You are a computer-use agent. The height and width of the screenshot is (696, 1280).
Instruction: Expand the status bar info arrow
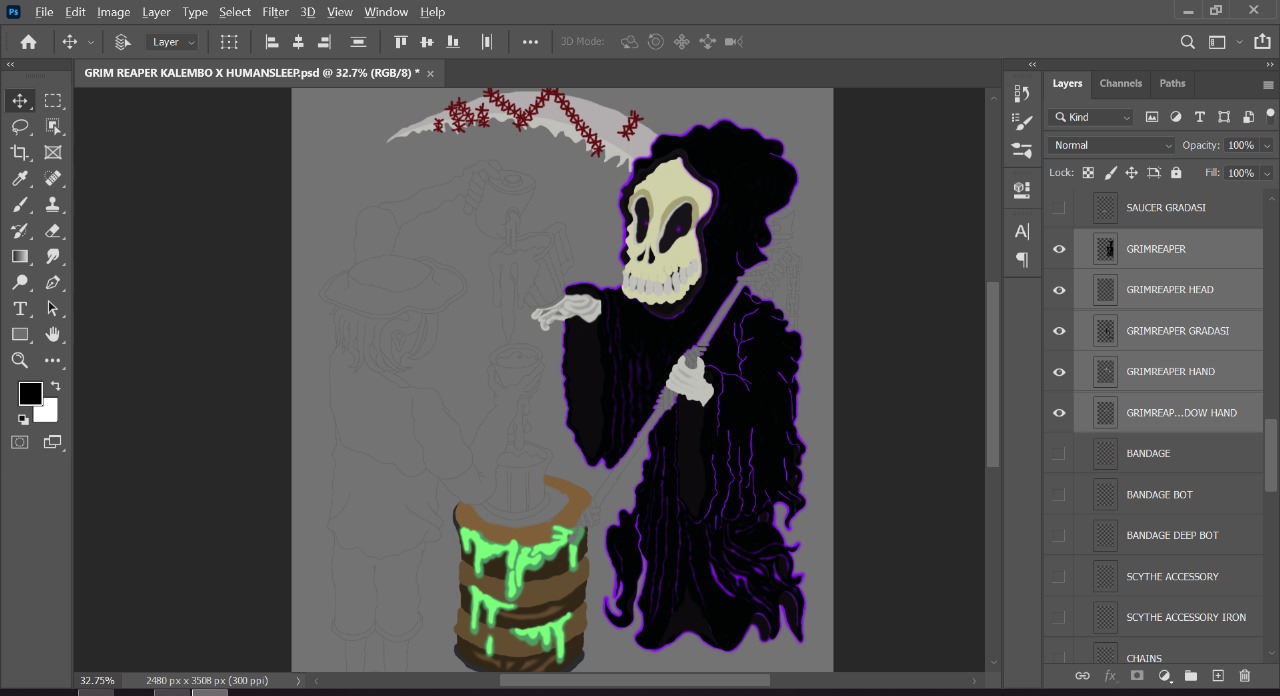point(298,681)
